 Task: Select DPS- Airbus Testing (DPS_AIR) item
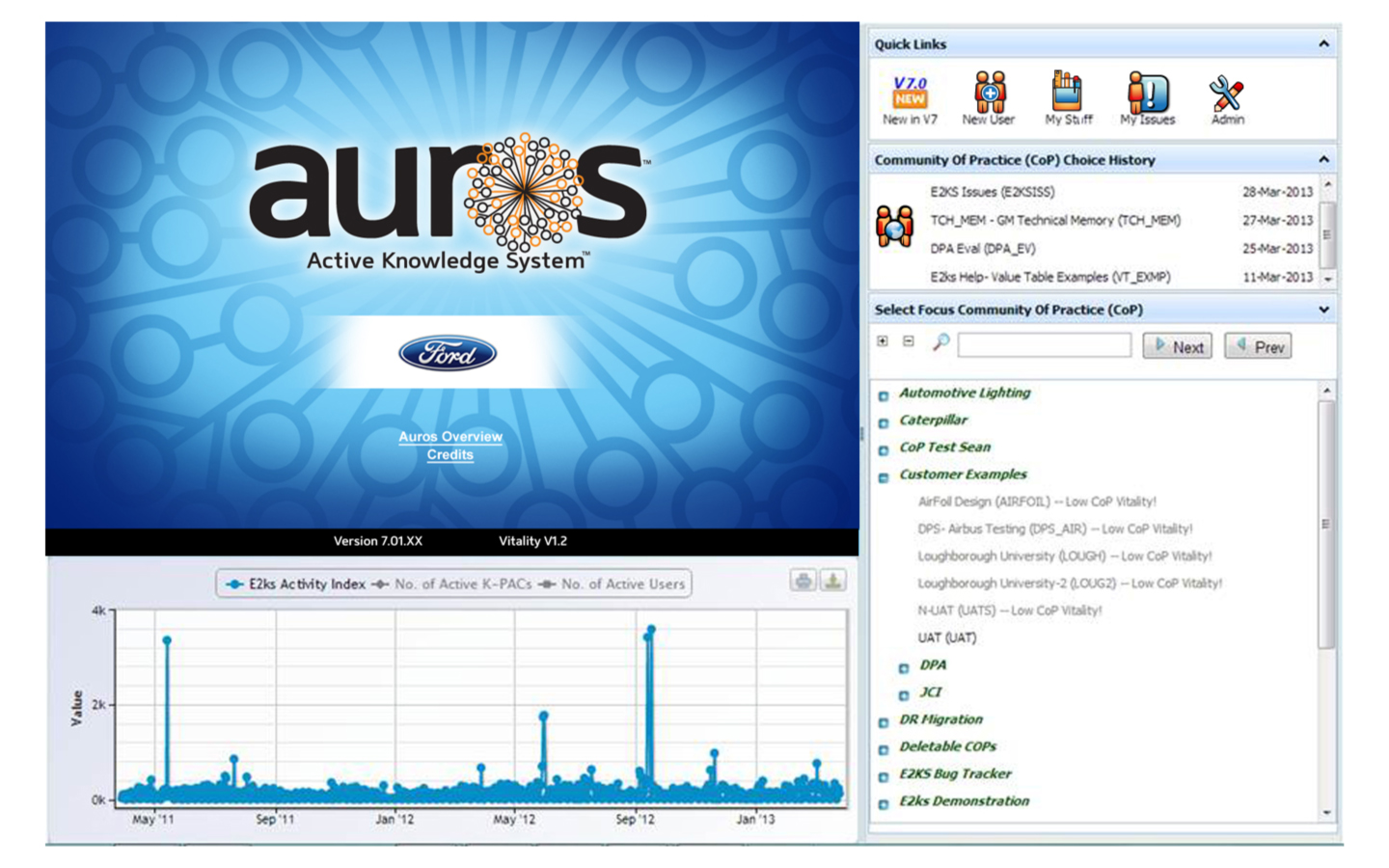tap(1055, 529)
